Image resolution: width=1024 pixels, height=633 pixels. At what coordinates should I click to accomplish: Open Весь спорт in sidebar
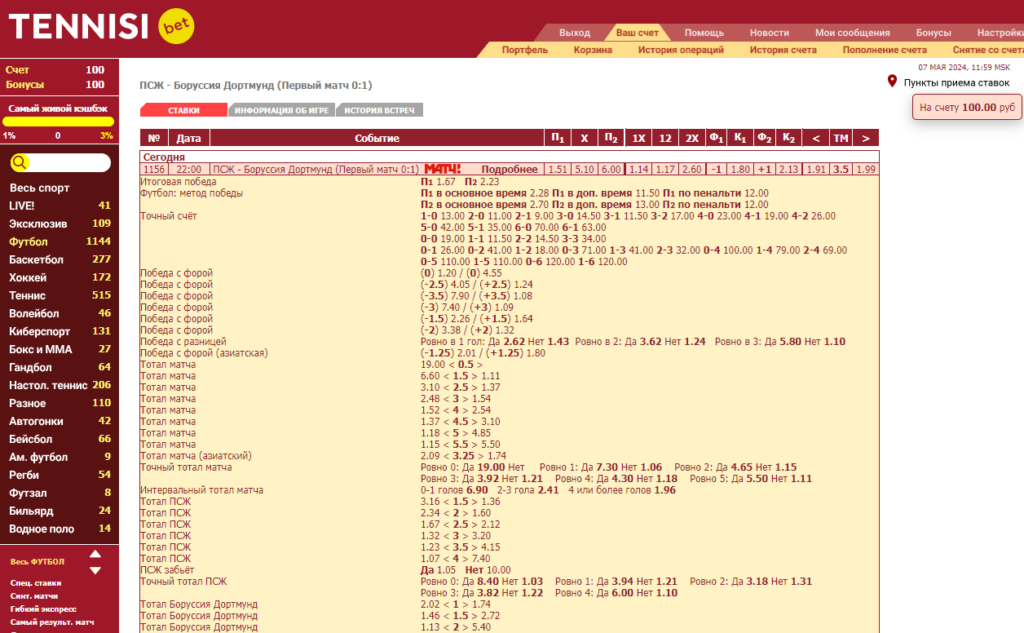coord(39,188)
